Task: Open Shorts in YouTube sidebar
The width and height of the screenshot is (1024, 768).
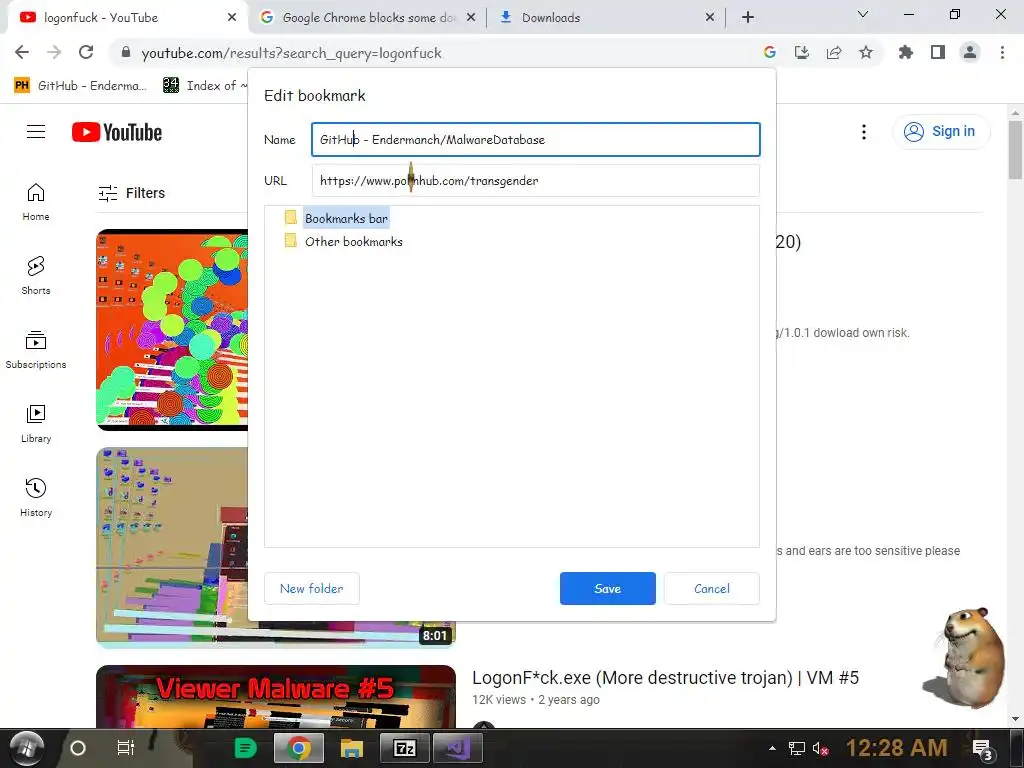Action: pos(36,276)
